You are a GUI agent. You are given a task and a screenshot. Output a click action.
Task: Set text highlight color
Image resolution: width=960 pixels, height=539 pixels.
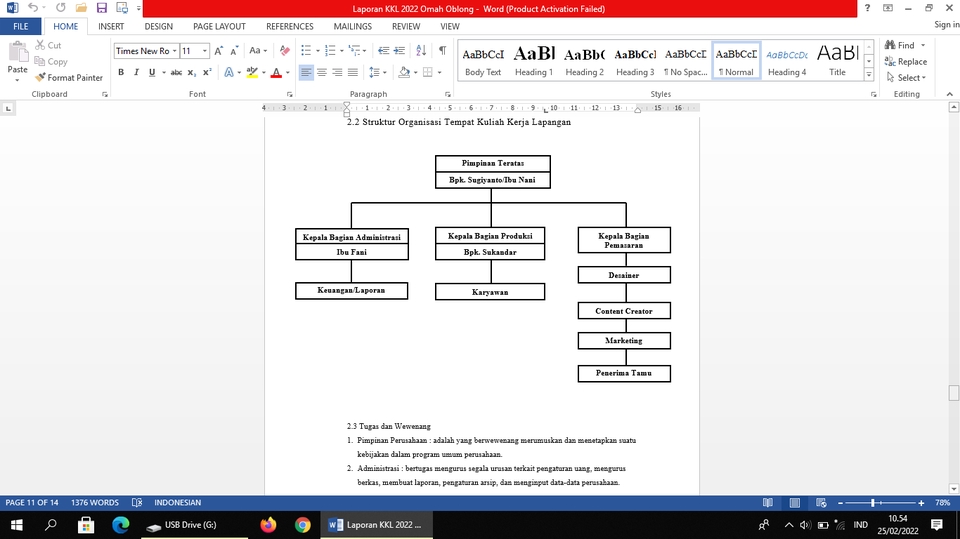[x=252, y=72]
